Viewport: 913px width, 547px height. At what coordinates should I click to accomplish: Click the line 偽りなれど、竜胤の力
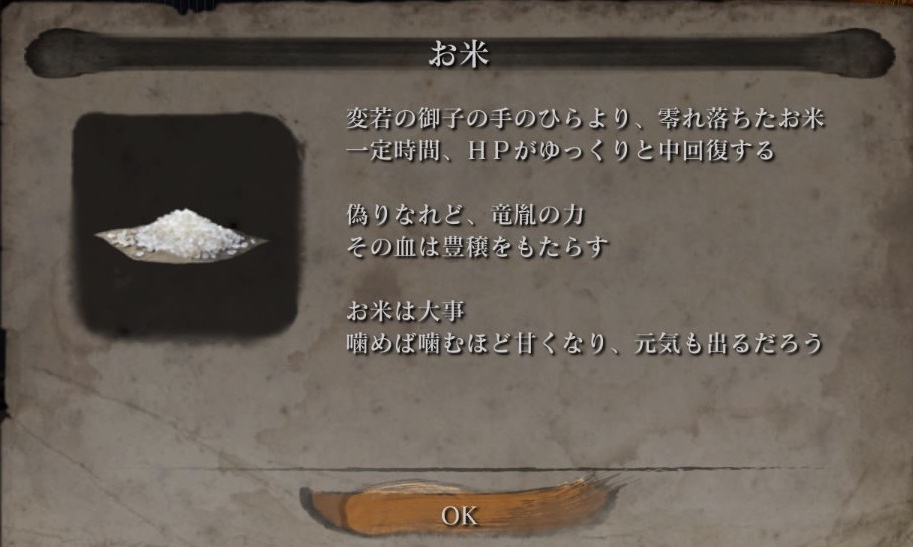465,215
